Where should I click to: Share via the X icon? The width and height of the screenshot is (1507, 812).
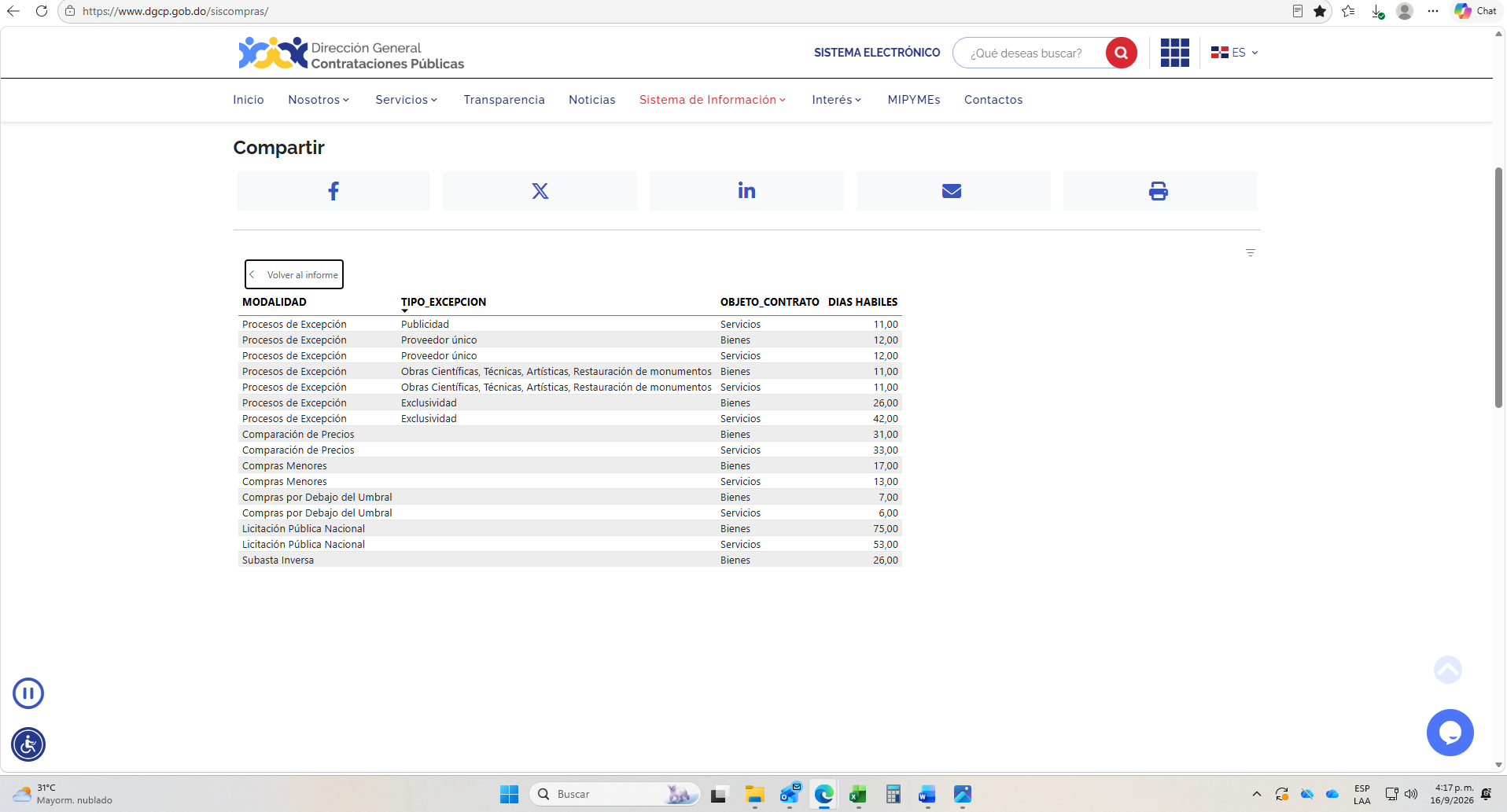tap(540, 191)
